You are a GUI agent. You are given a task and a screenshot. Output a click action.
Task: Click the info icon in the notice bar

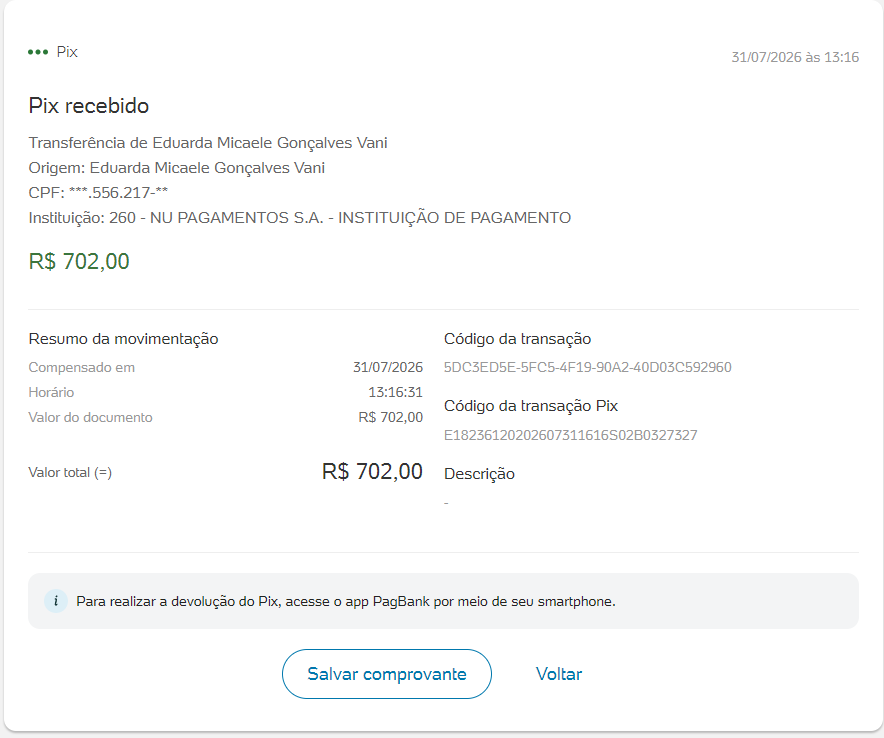(56, 601)
